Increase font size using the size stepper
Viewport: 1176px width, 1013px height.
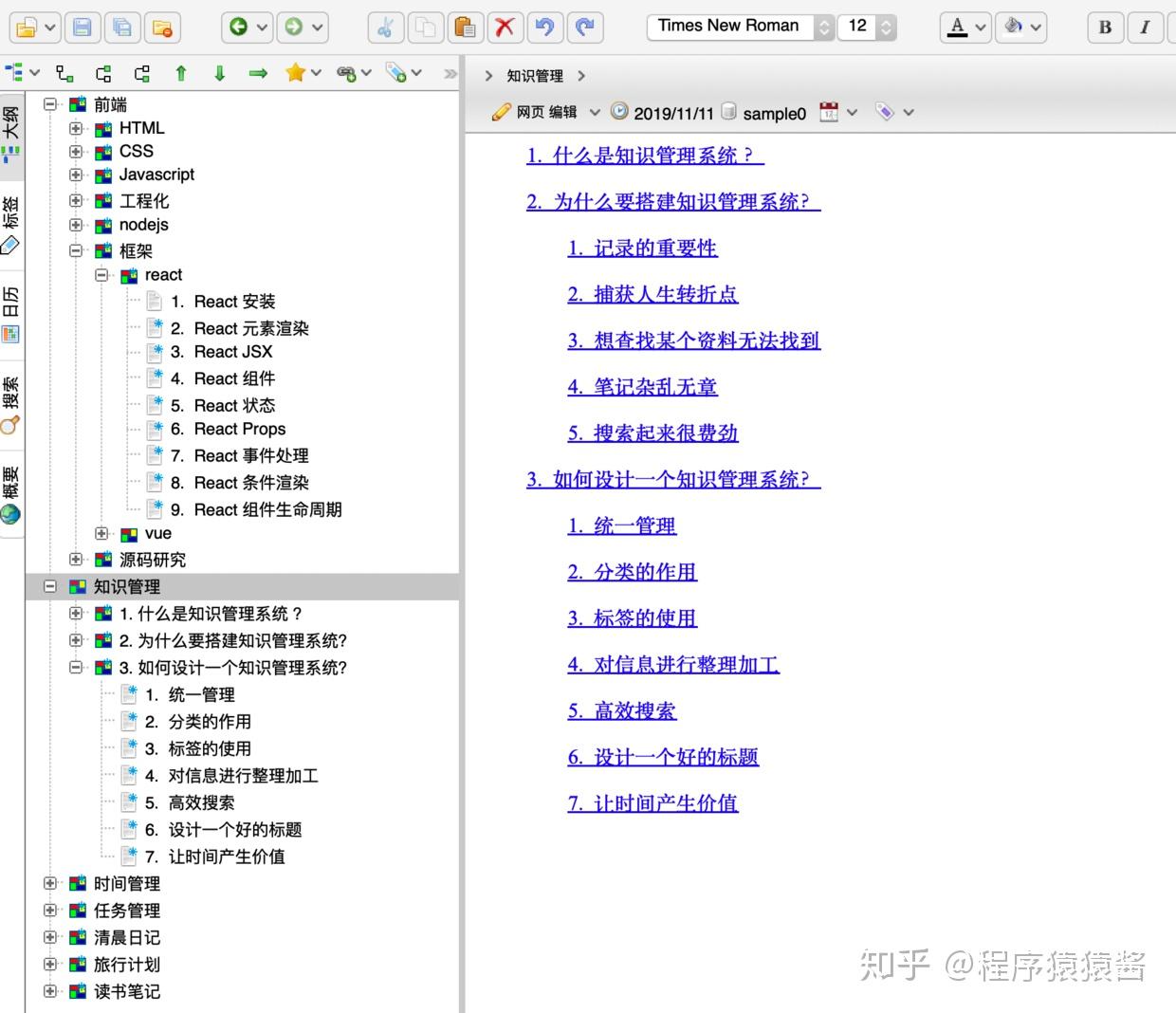(888, 21)
